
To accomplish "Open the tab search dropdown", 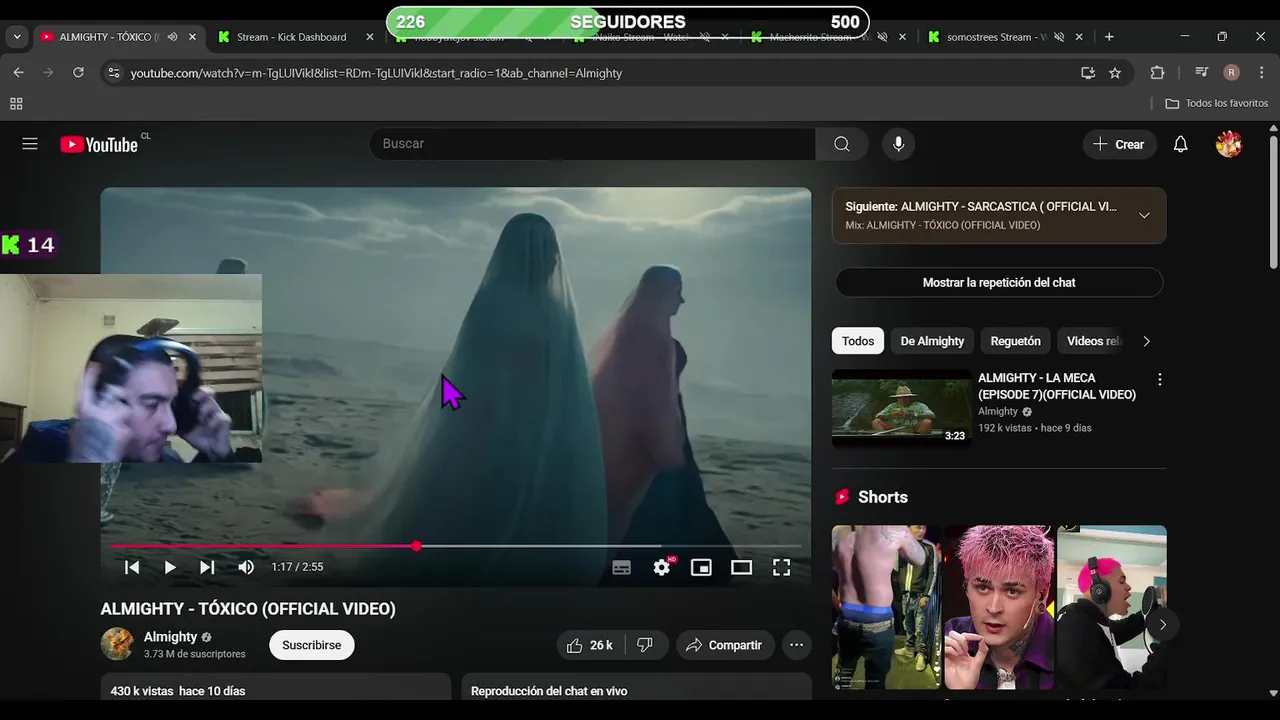I will point(17,37).
